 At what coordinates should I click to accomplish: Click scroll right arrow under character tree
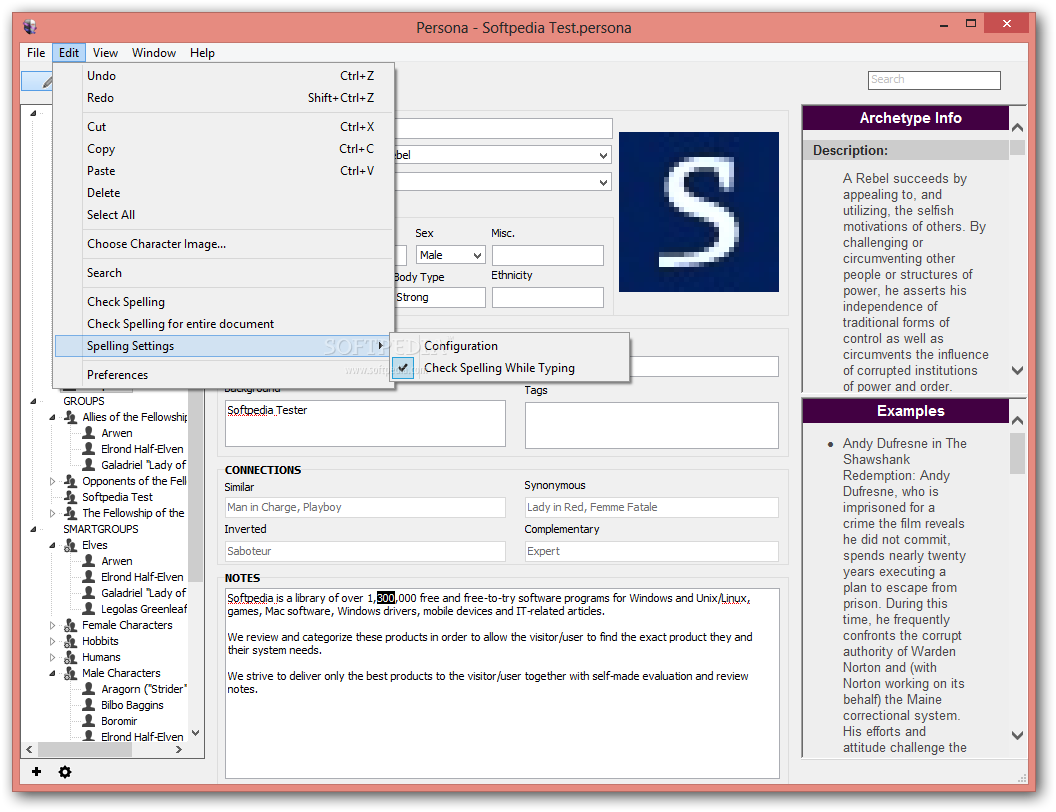(x=178, y=749)
